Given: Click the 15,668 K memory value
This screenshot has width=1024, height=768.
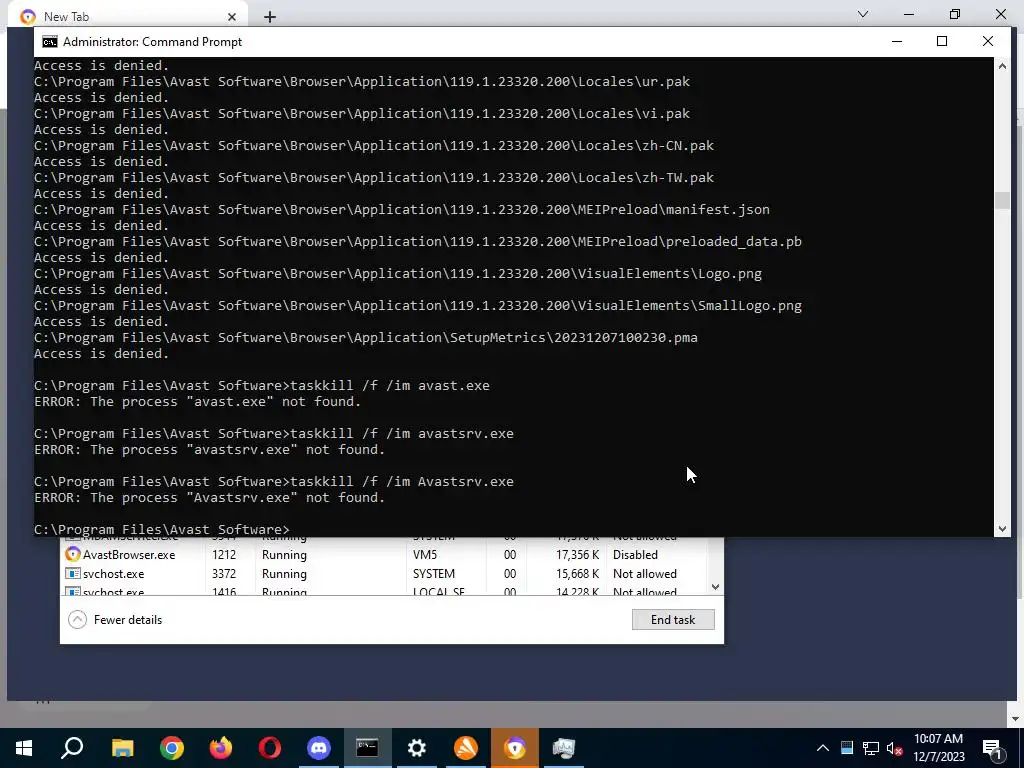Looking at the screenshot, I should [577, 573].
